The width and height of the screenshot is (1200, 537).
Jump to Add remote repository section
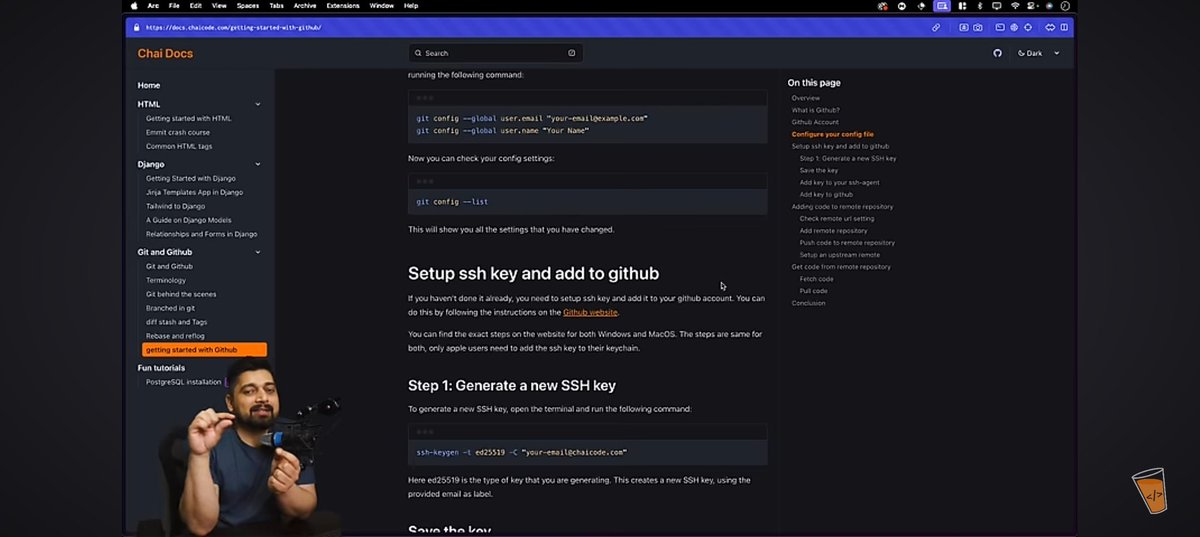(x=834, y=230)
